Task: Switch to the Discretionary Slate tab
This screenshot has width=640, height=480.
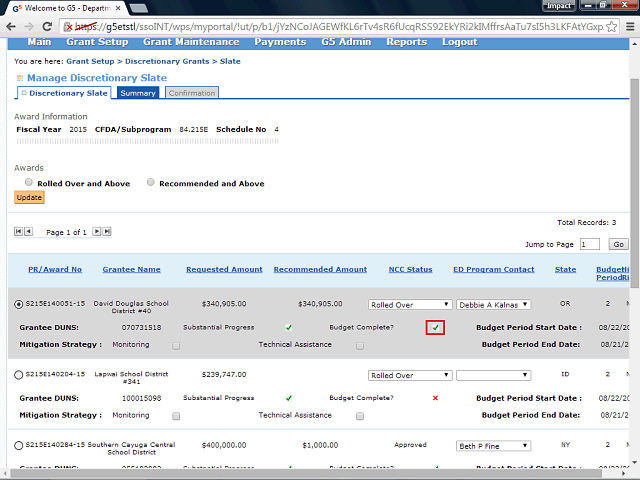Action: (x=64, y=93)
